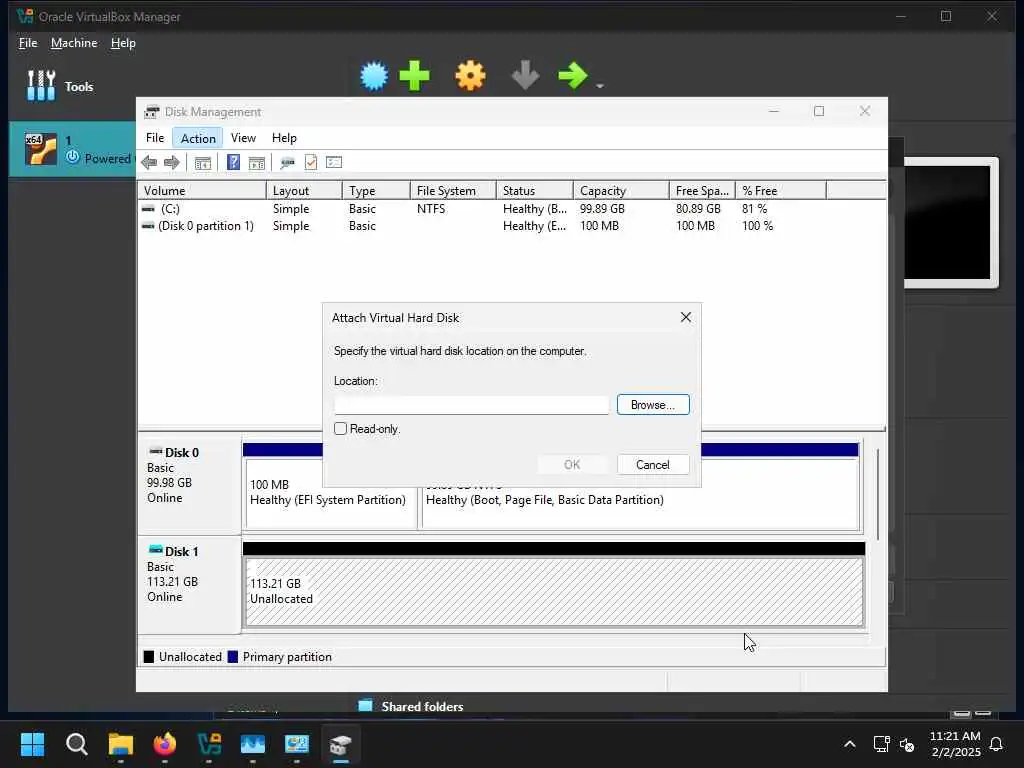Click the Disk Management taskbar icon
Screen dimensions: 1024x768
tap(341, 744)
